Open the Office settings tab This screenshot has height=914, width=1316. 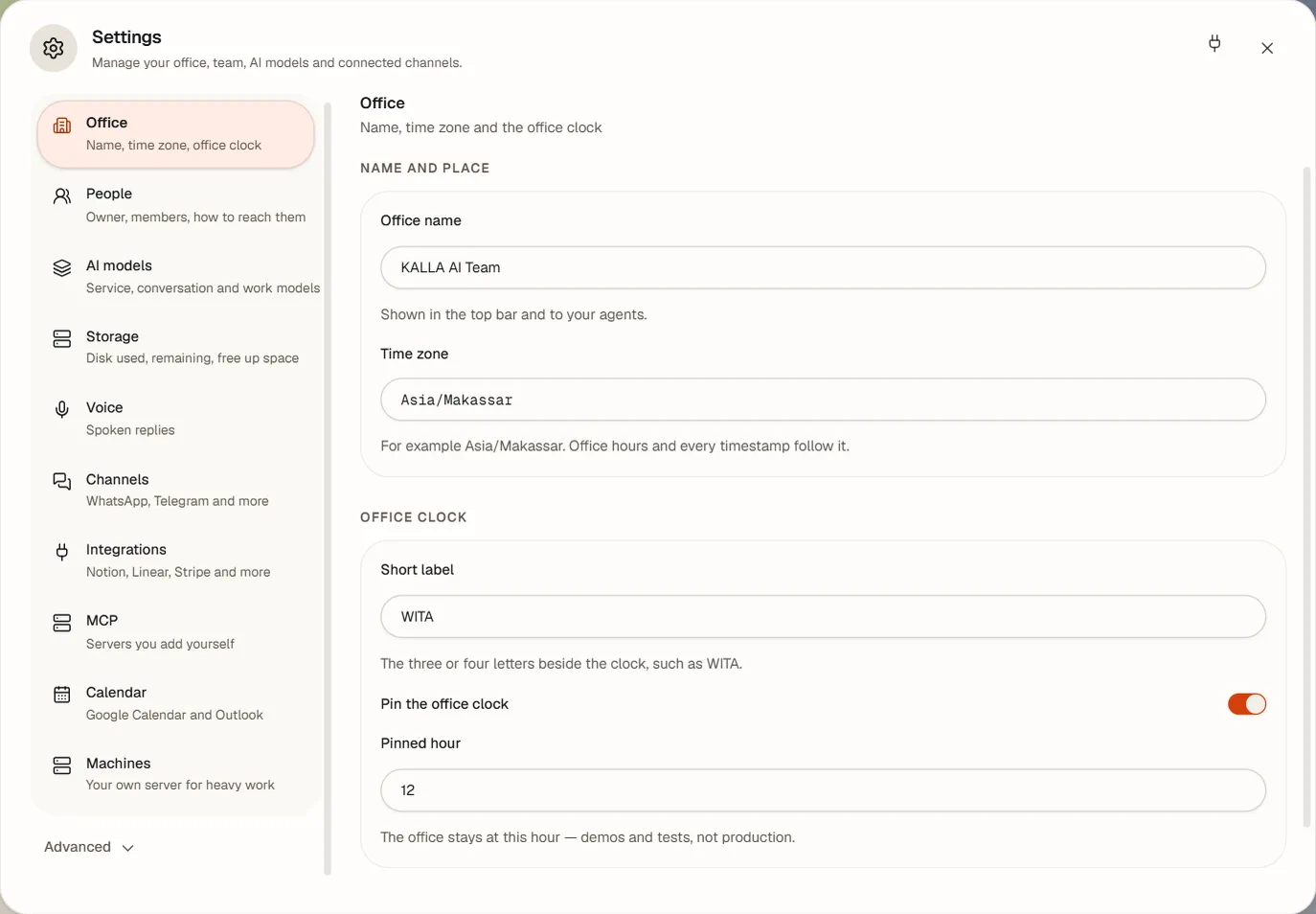tap(176, 134)
